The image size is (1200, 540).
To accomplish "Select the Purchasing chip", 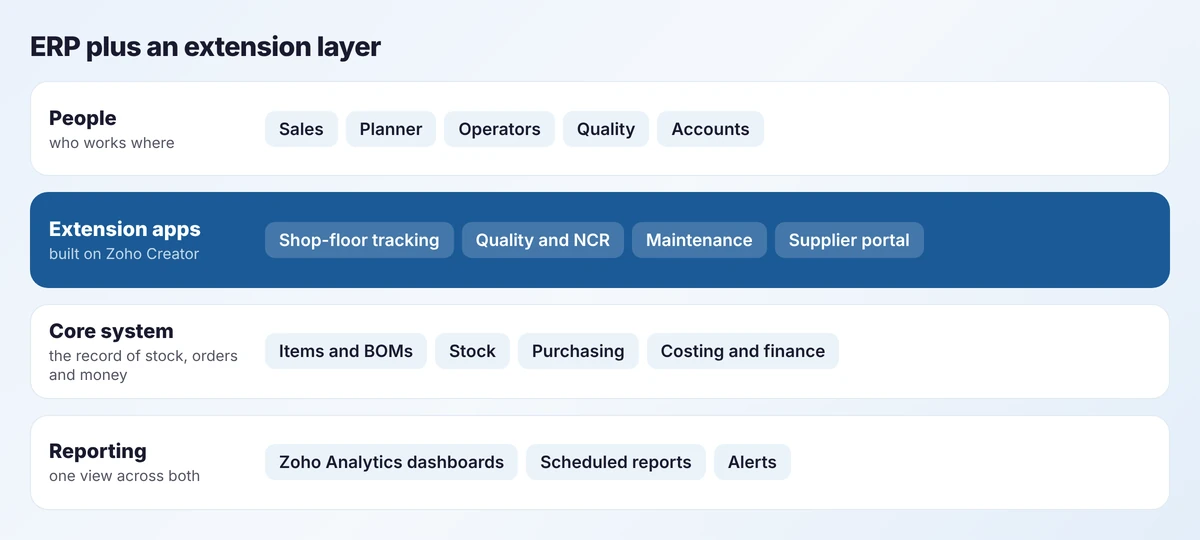I will [578, 351].
